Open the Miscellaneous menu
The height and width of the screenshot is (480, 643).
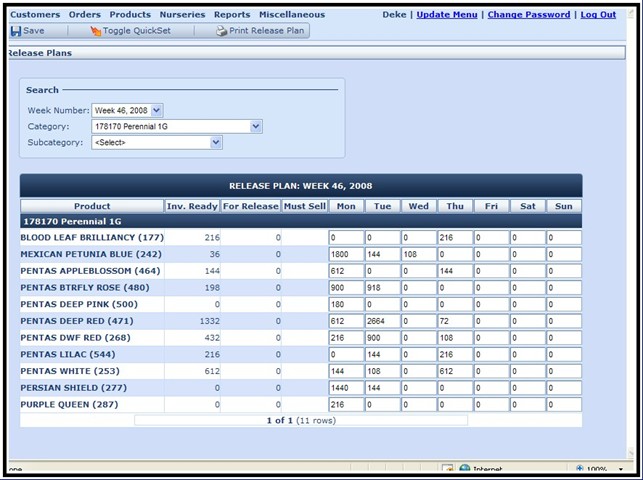pos(292,15)
